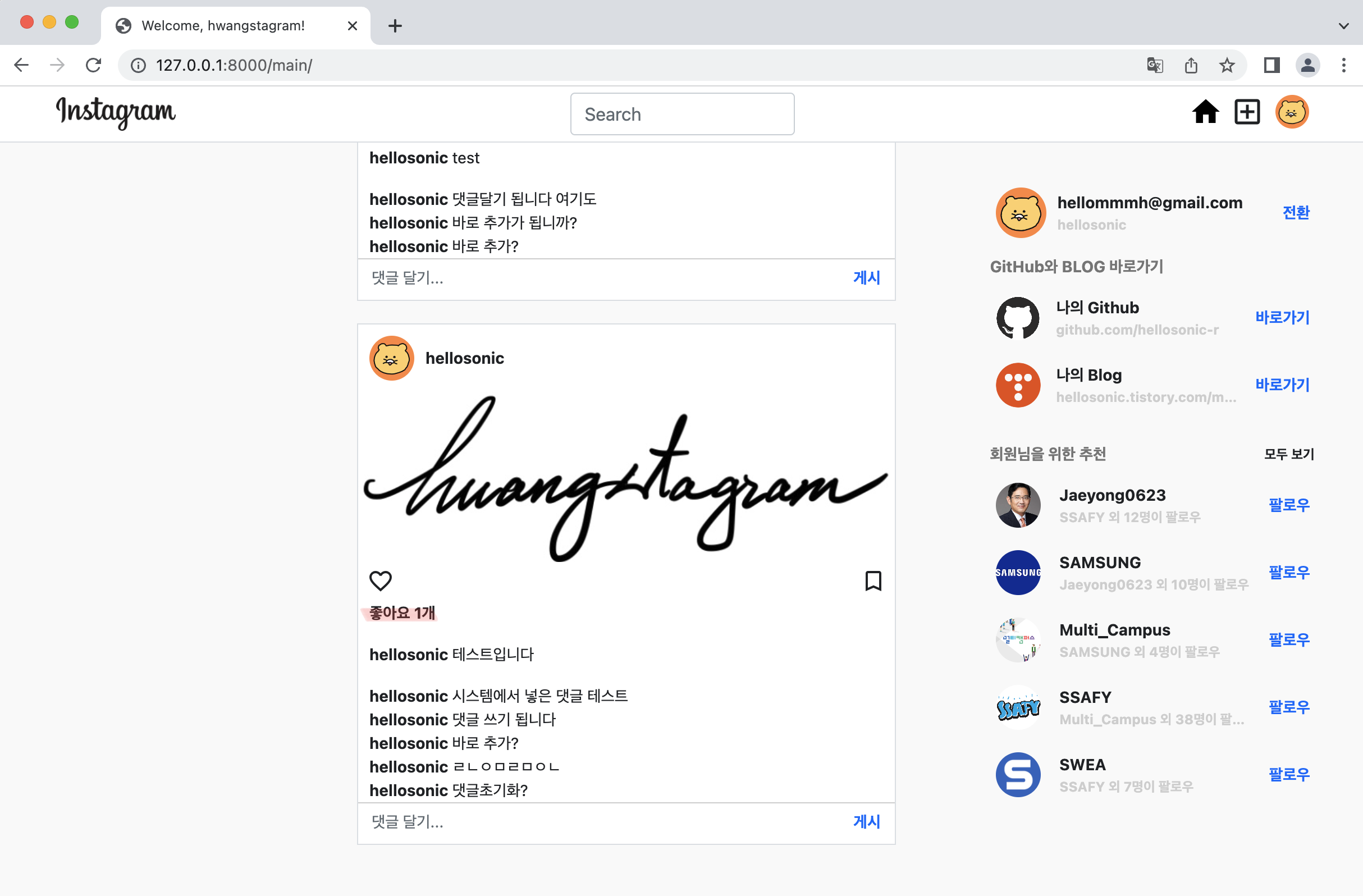Click the GitHub octocat icon in sidebar
1363x896 pixels.
[1018, 318]
